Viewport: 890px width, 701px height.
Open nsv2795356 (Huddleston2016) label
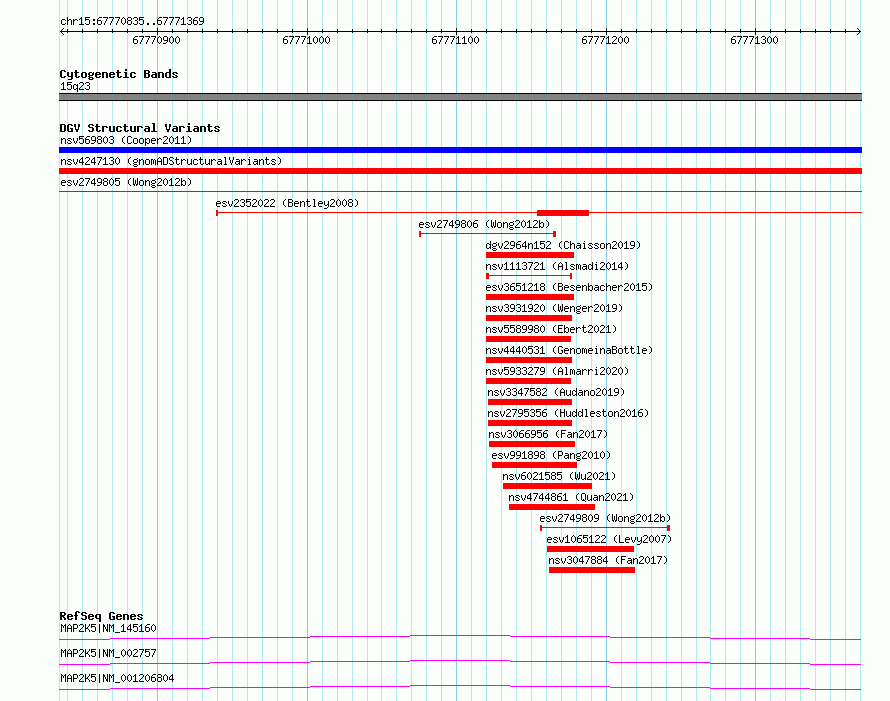[568, 413]
